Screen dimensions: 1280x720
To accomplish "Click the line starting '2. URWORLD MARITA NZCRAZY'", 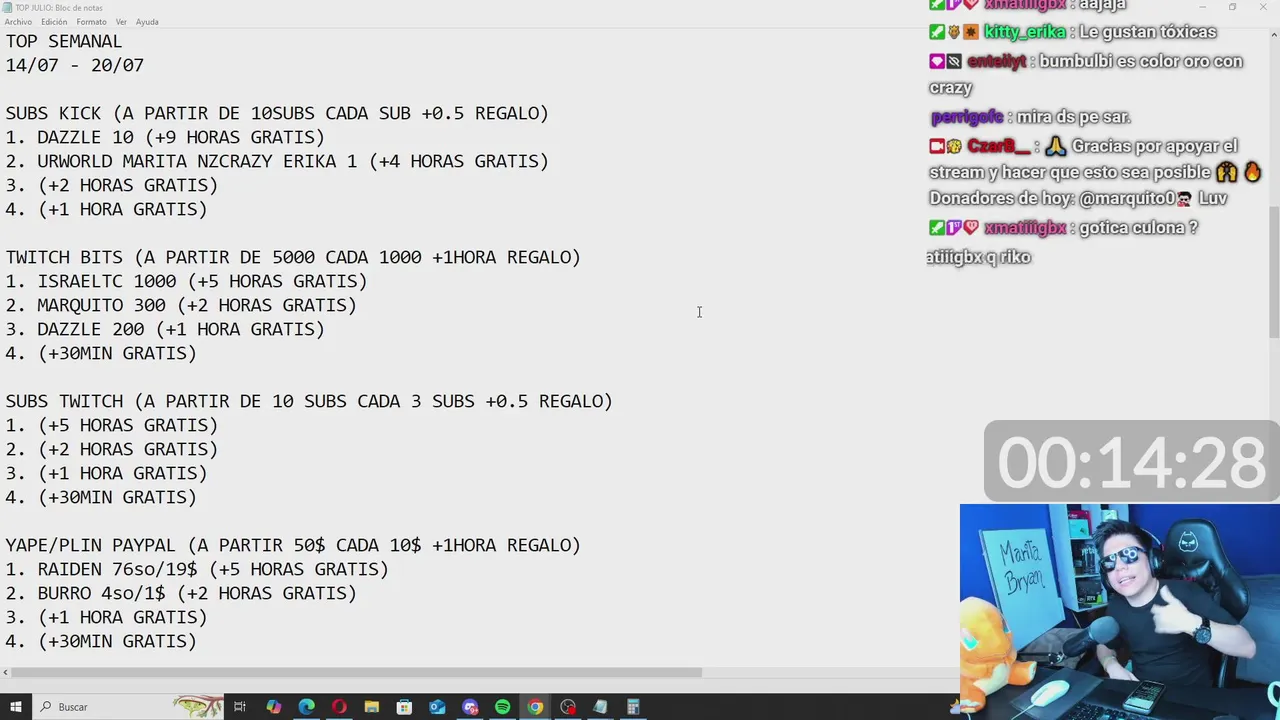I will [x=277, y=161].
